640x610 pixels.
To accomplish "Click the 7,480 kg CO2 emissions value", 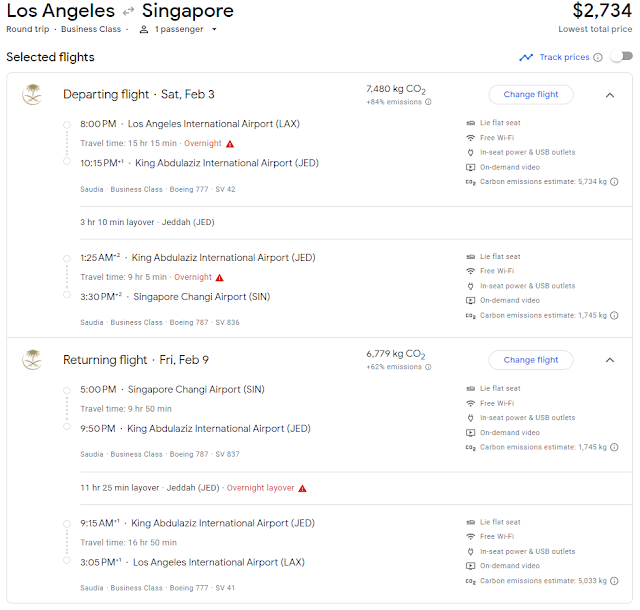I will pos(396,89).
